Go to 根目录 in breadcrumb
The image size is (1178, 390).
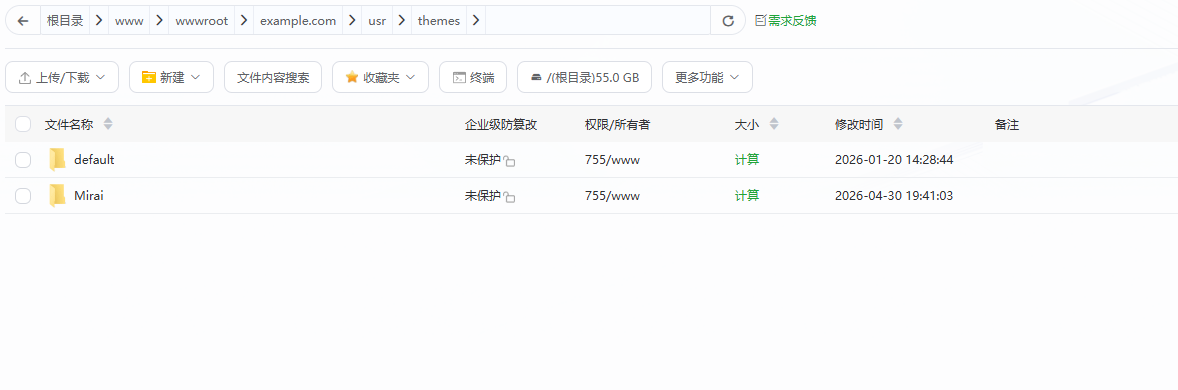(65, 21)
